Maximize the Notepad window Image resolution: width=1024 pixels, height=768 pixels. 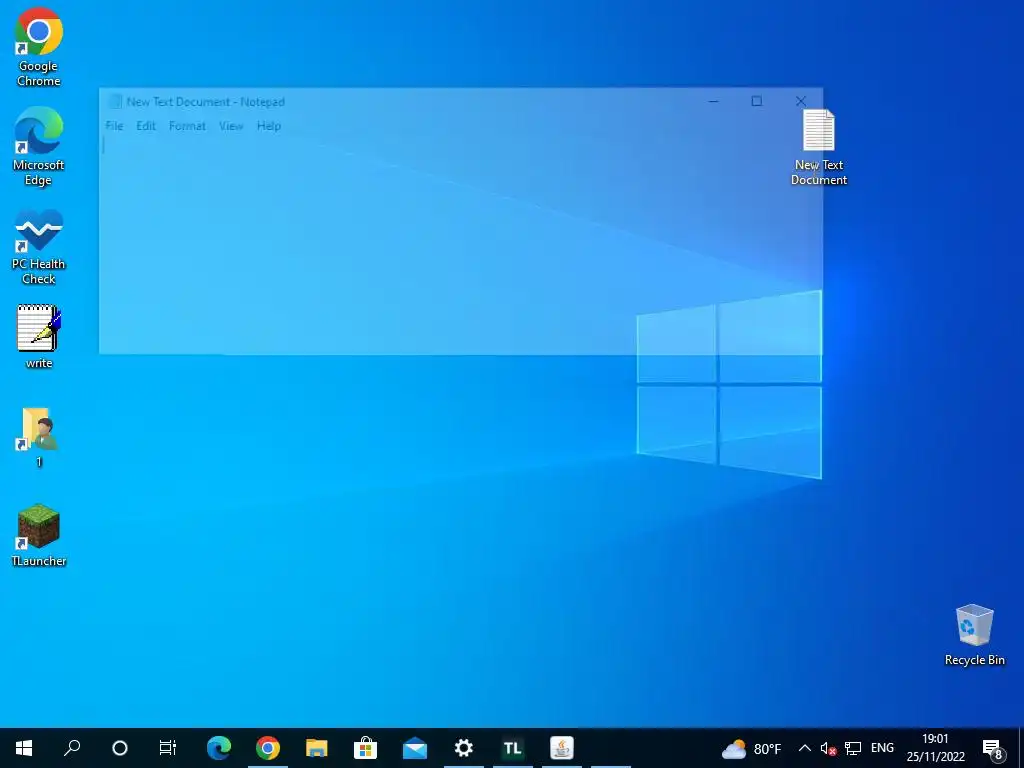pos(756,101)
